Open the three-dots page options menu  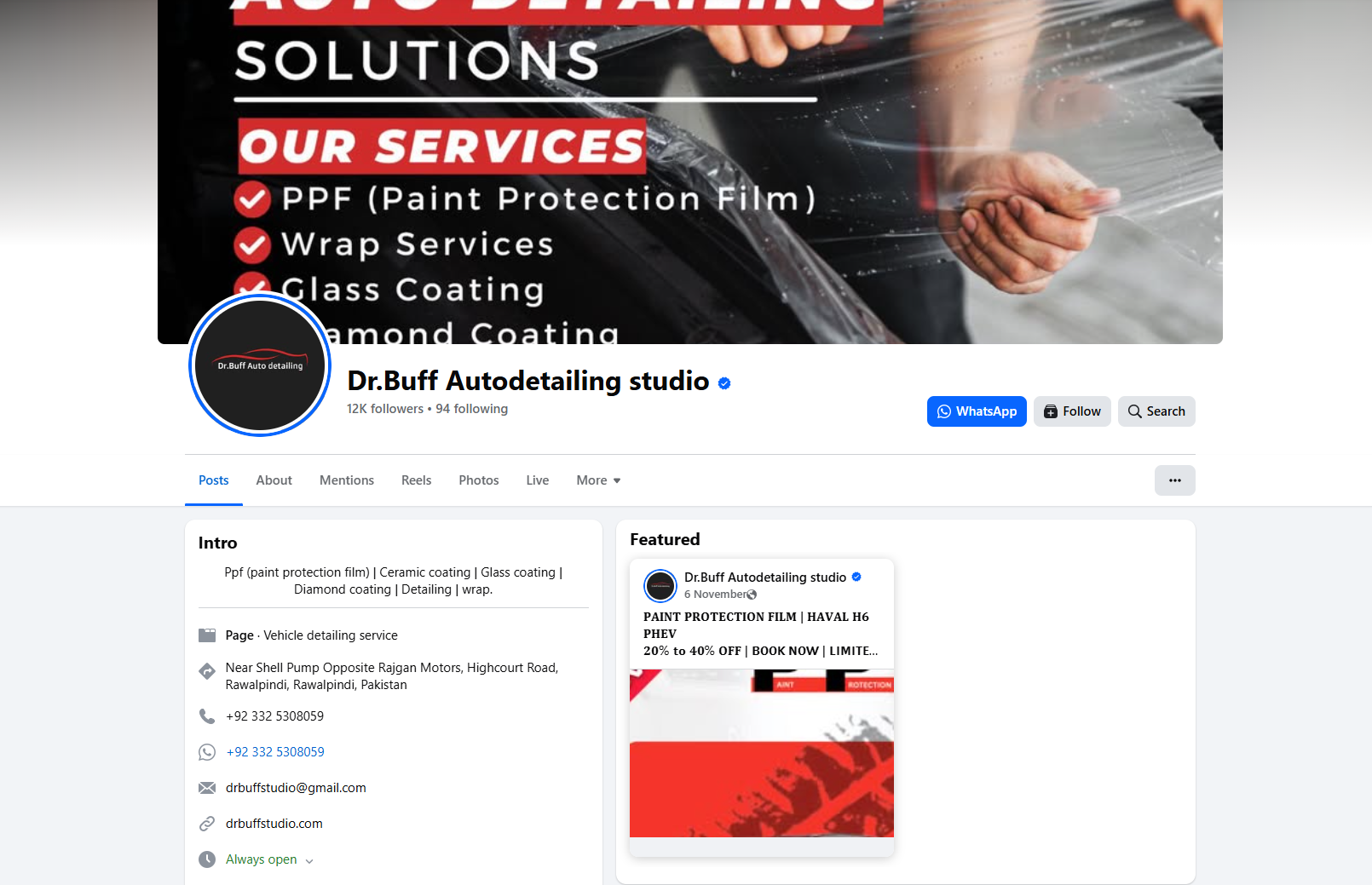[1174, 480]
